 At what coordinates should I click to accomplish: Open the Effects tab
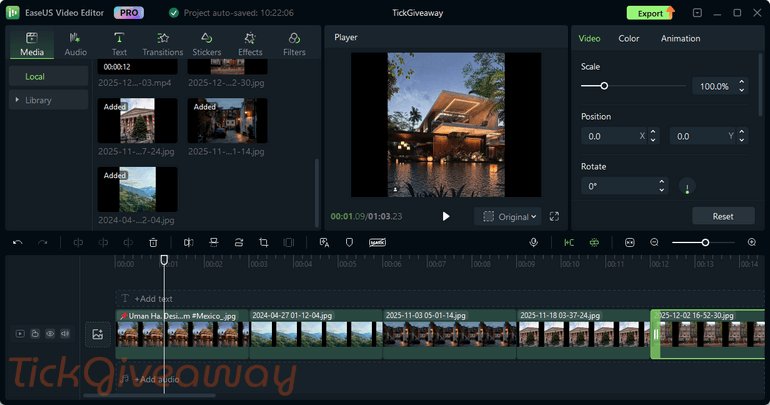(x=250, y=44)
